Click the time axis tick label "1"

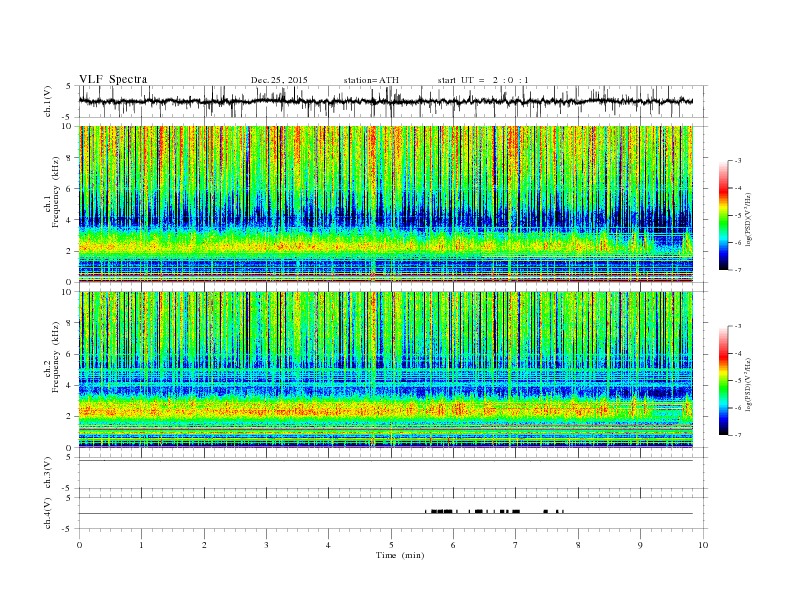141,545
